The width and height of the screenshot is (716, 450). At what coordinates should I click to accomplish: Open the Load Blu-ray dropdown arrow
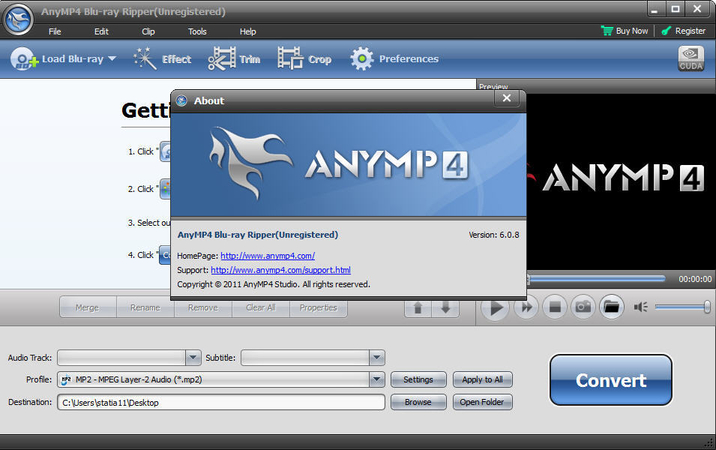pos(112,59)
